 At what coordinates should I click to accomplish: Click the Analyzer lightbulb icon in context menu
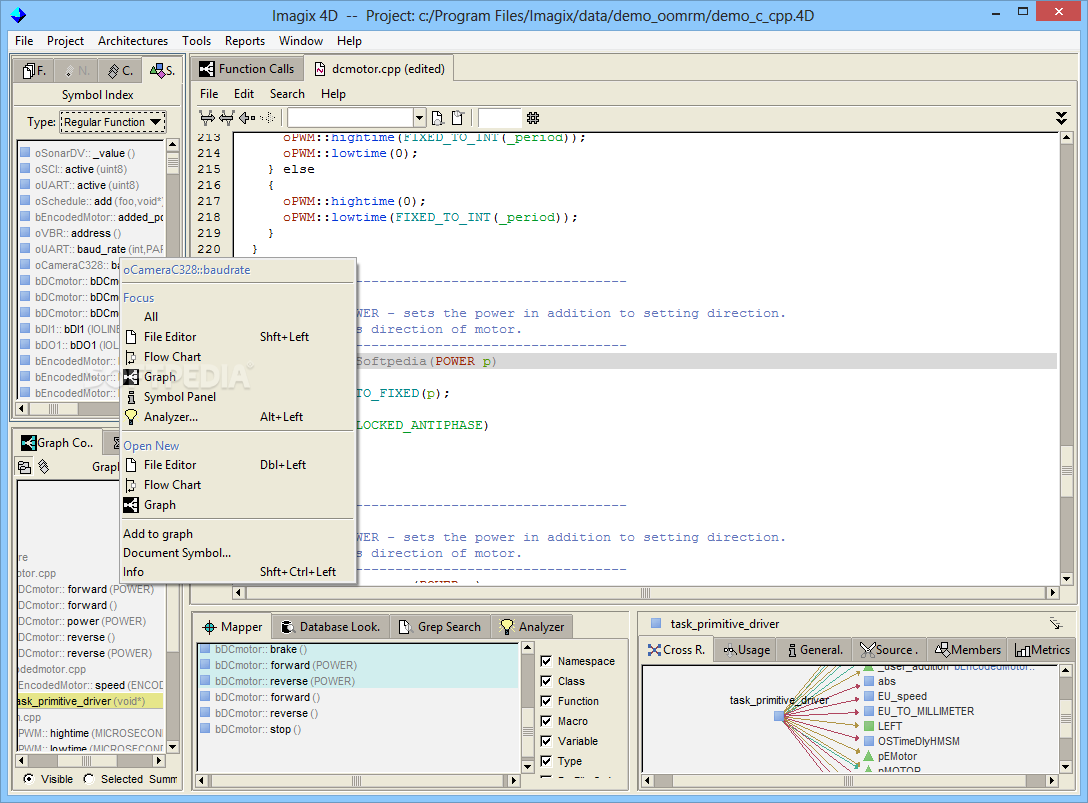130,416
